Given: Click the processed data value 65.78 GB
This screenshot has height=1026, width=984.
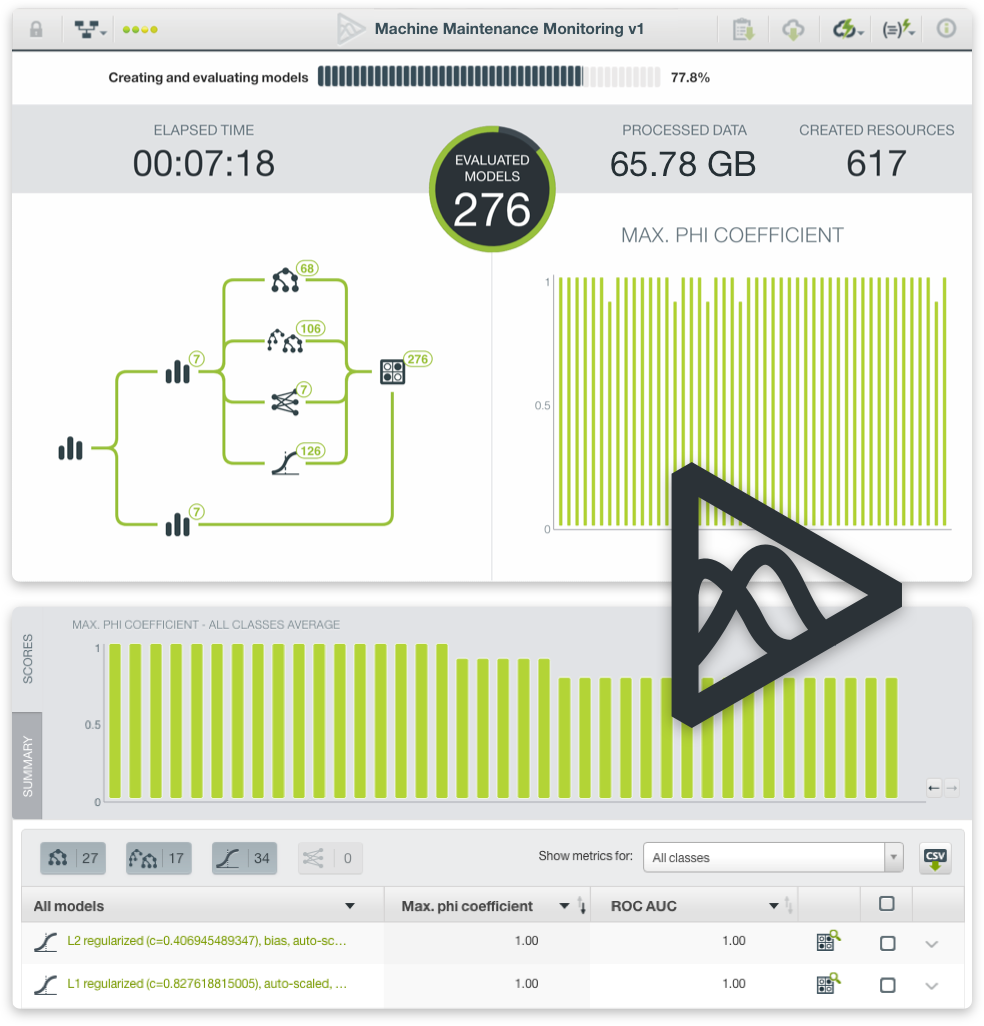Looking at the screenshot, I should 683,164.
